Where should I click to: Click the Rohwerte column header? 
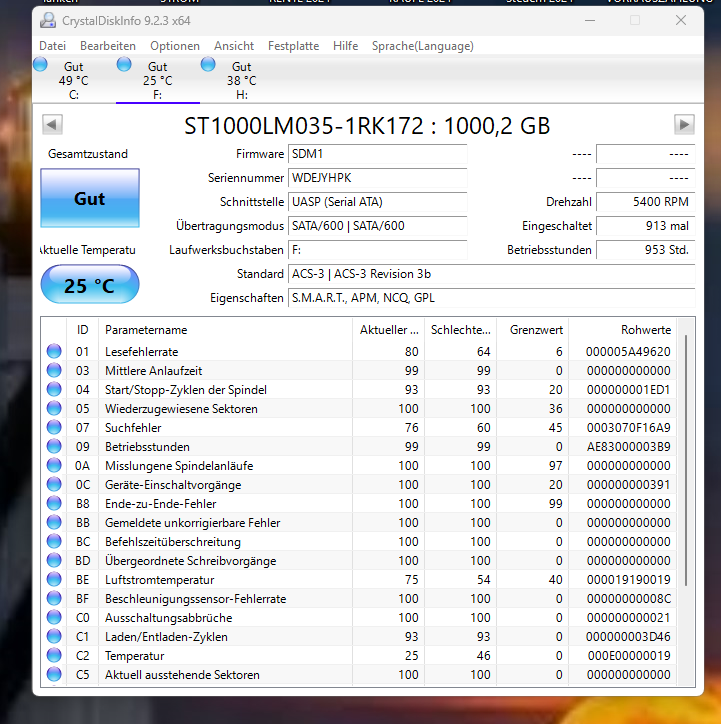[x=623, y=330]
